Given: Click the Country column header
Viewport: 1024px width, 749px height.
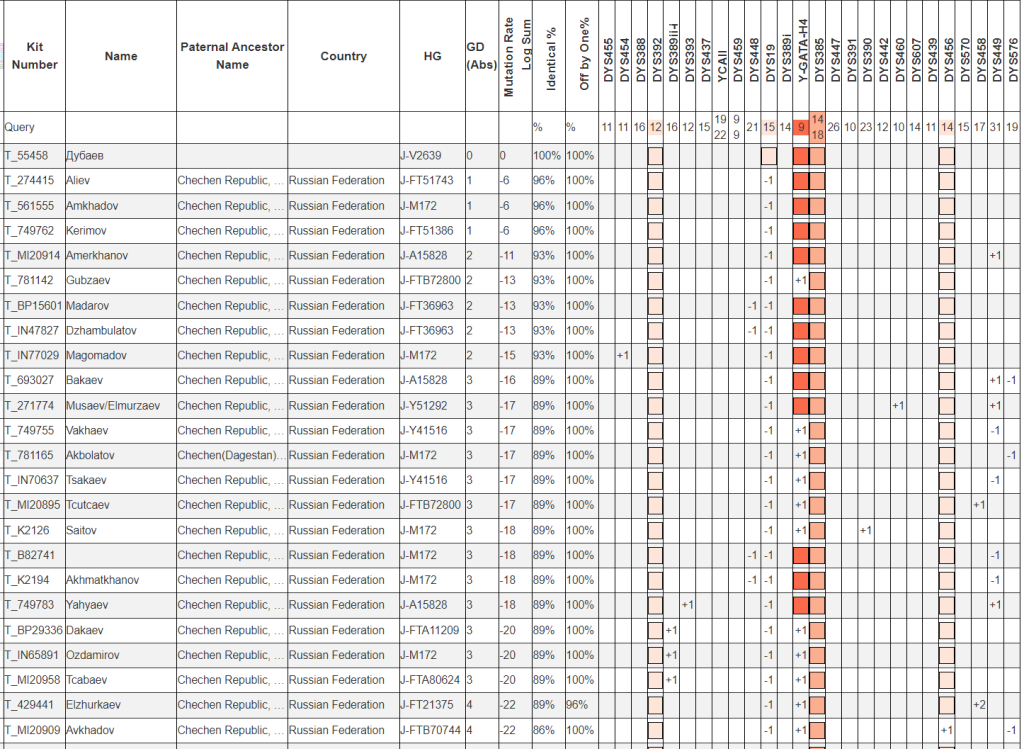Looking at the screenshot, I should coord(343,56).
